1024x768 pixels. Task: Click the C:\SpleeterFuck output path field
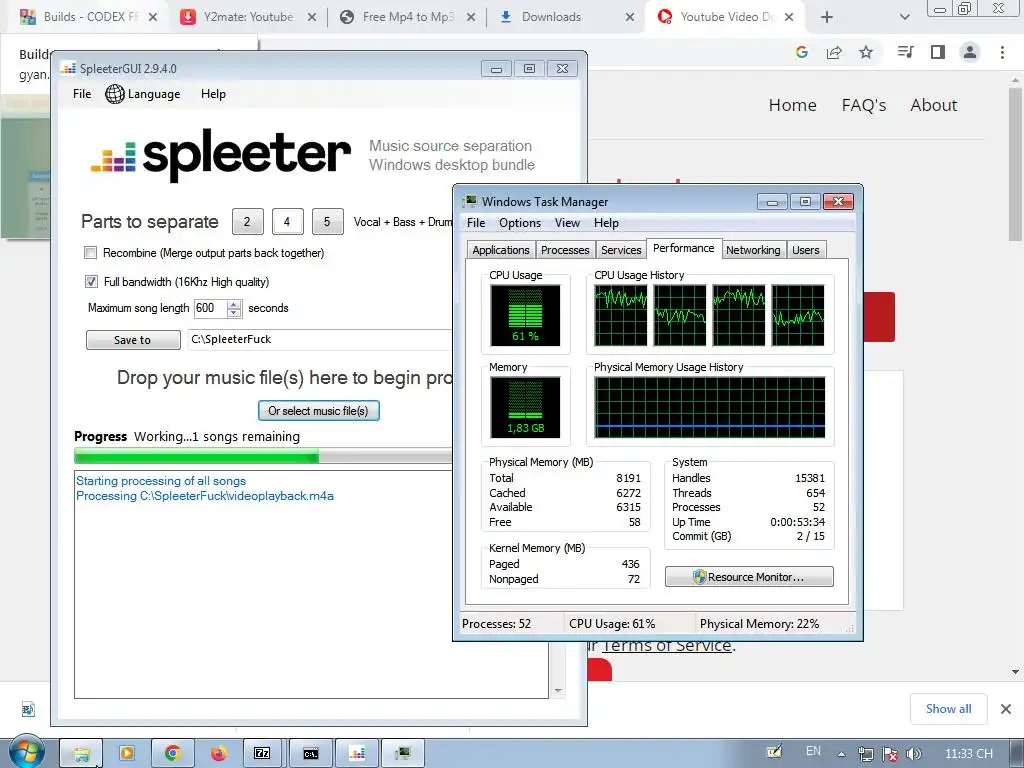[x=320, y=339]
